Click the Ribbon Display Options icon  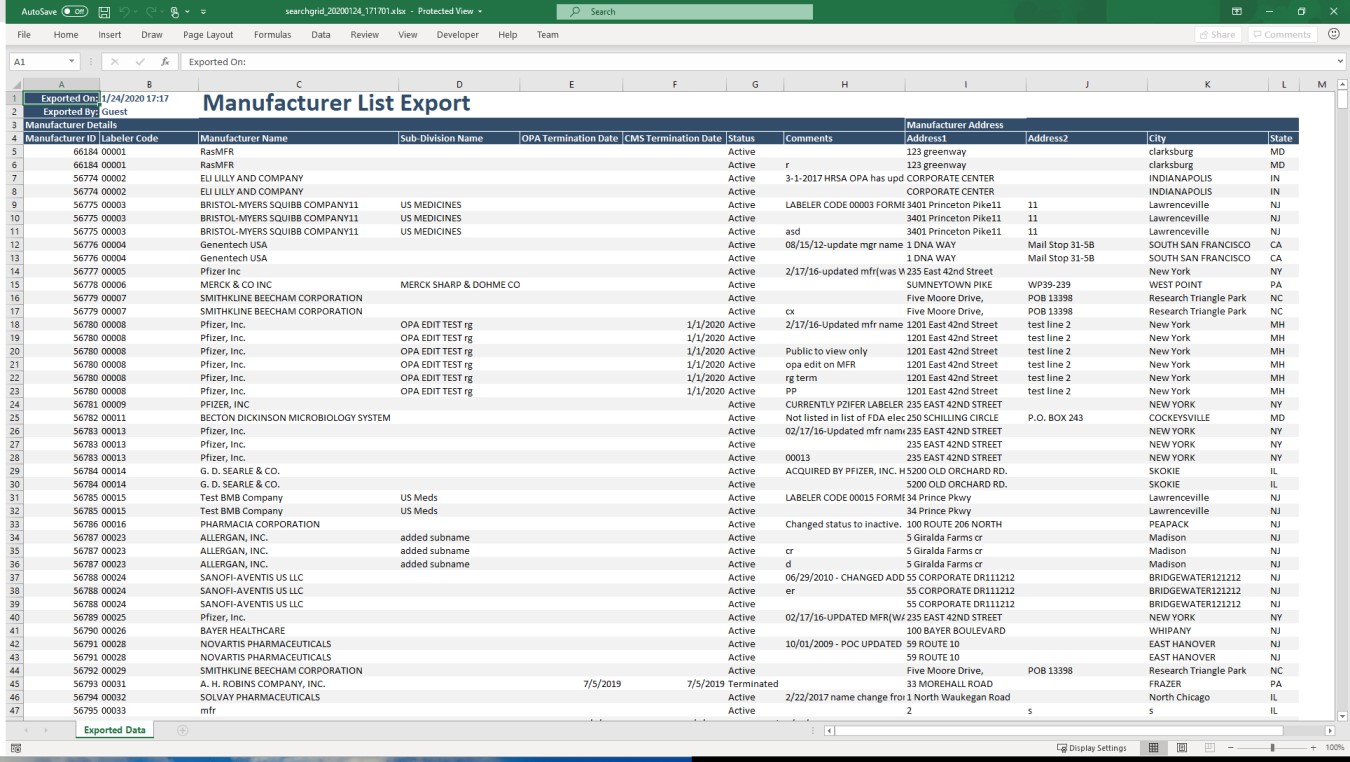pos(1236,11)
